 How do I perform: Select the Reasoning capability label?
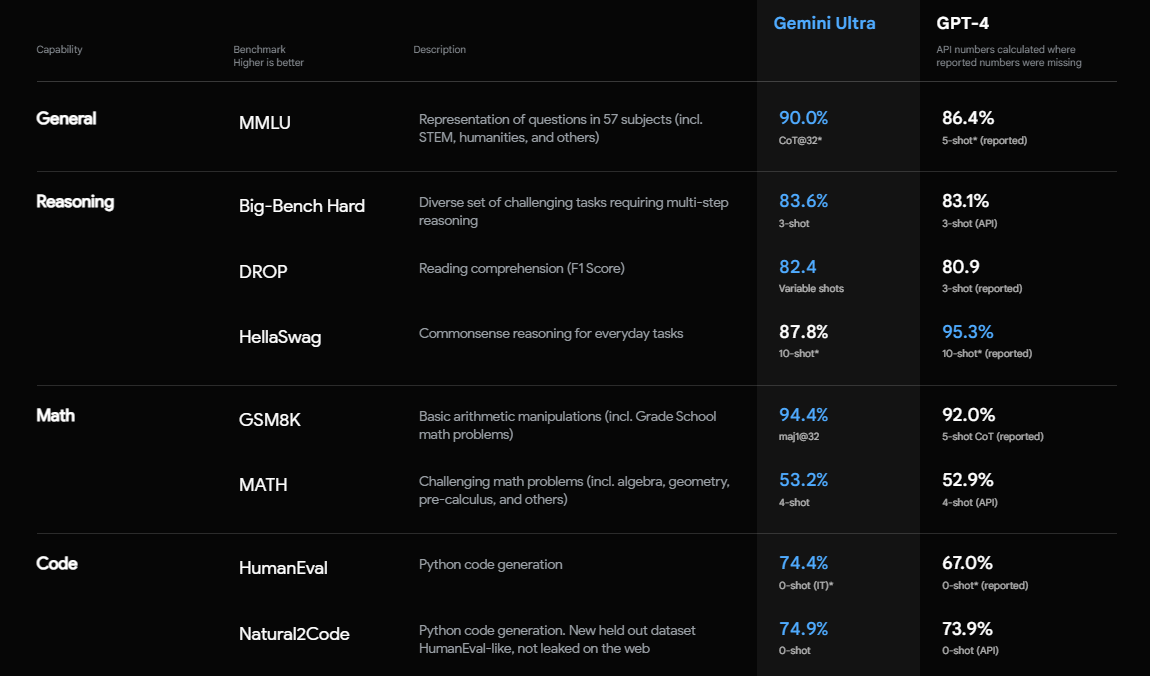tap(75, 202)
